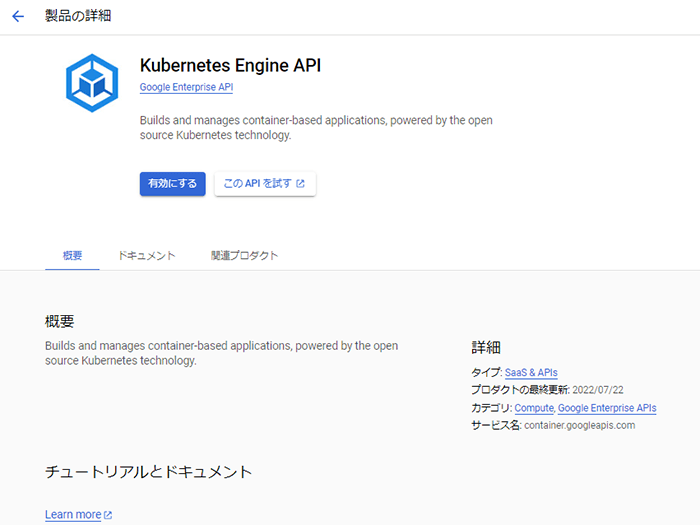Viewport: 700px width, 525px height.
Task: Switch to the ドキュメント tab
Action: [146, 255]
